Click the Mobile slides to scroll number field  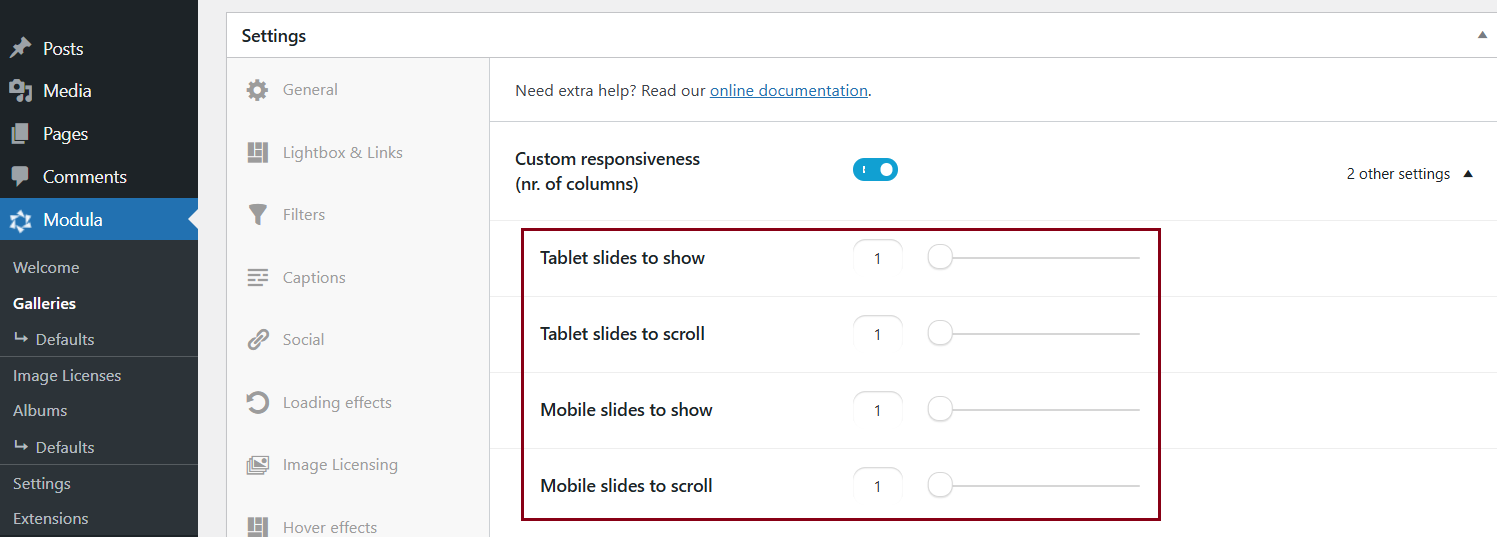877,486
